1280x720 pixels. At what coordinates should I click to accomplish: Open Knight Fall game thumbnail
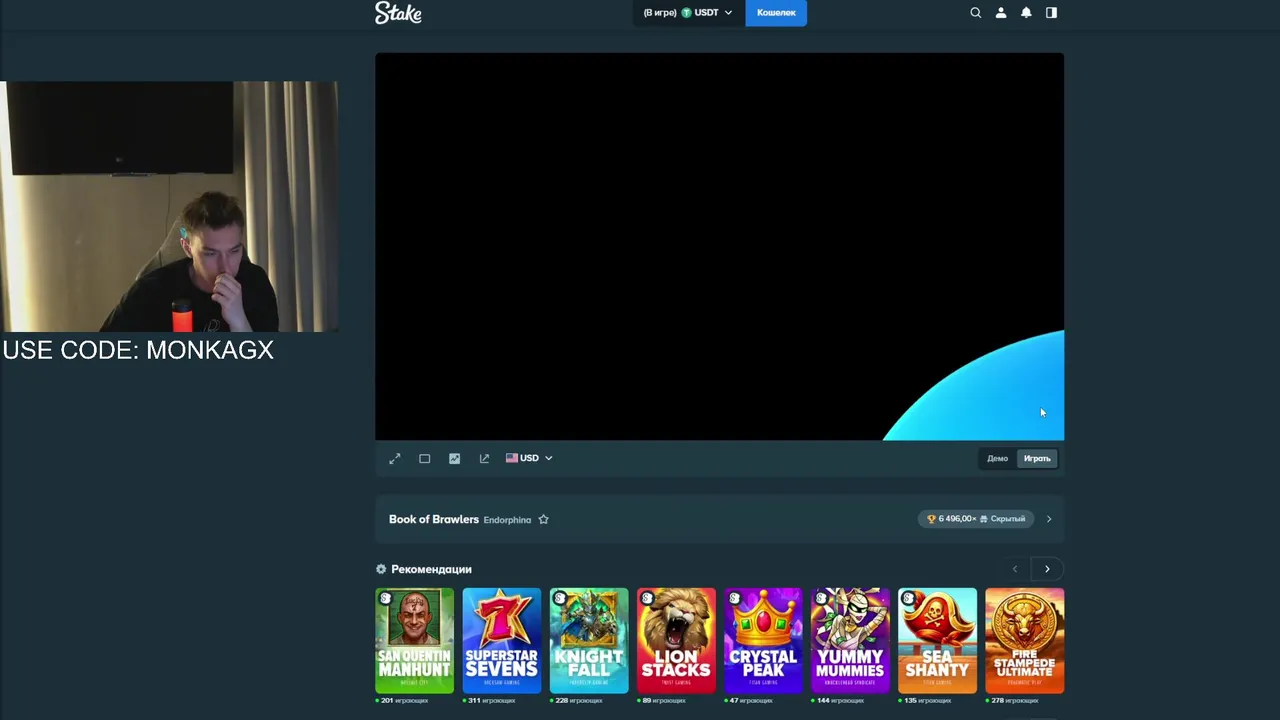(589, 641)
